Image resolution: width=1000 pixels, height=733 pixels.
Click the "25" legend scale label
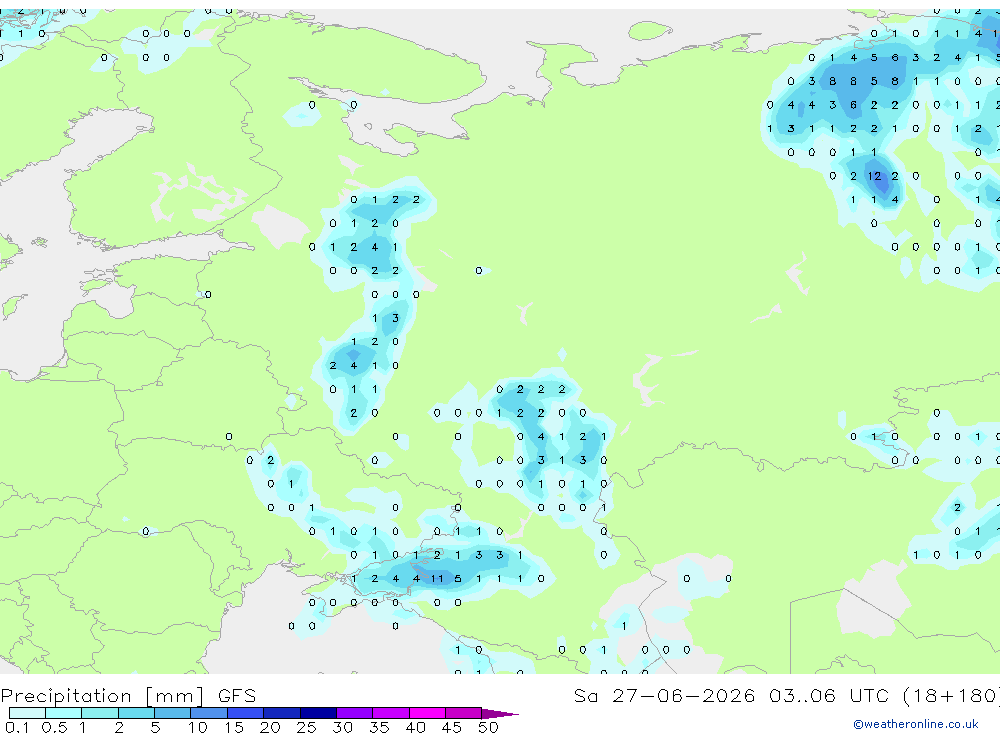(x=306, y=727)
